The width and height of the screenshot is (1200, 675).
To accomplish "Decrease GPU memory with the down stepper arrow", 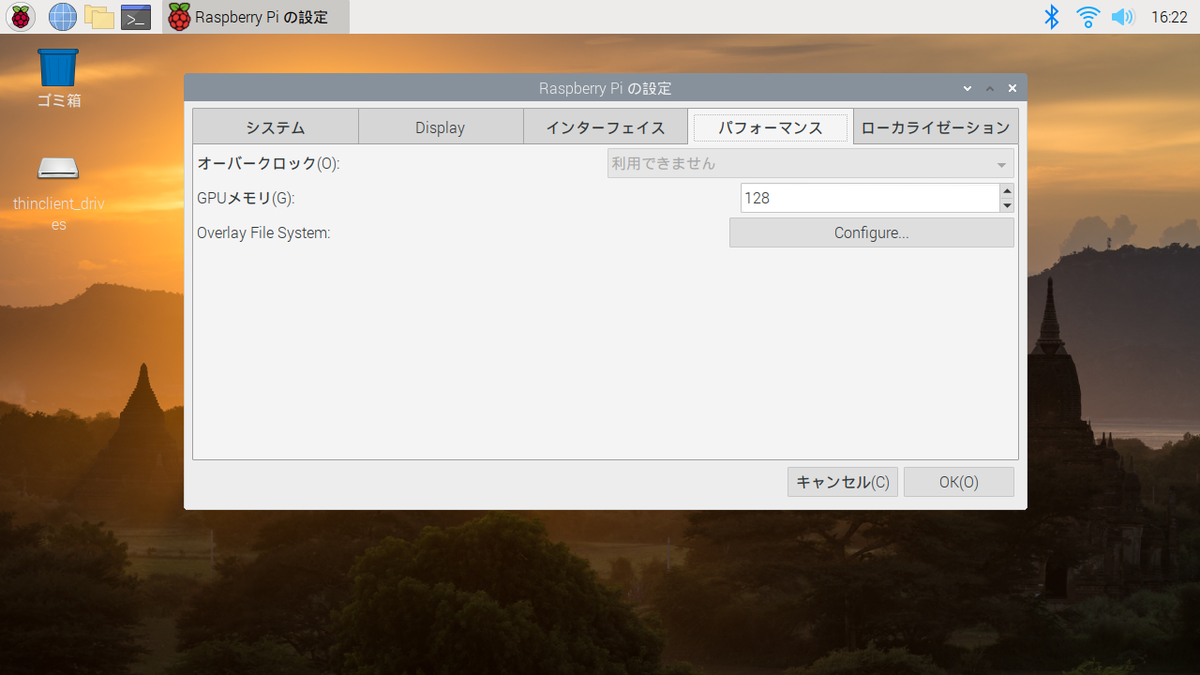I will coord(1006,204).
